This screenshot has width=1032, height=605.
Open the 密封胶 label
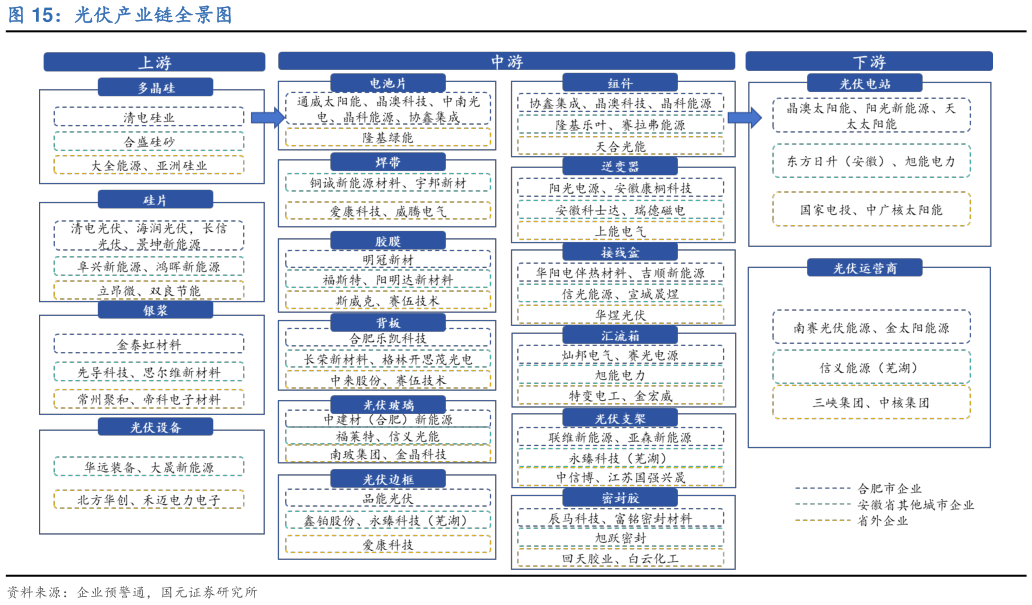619,498
